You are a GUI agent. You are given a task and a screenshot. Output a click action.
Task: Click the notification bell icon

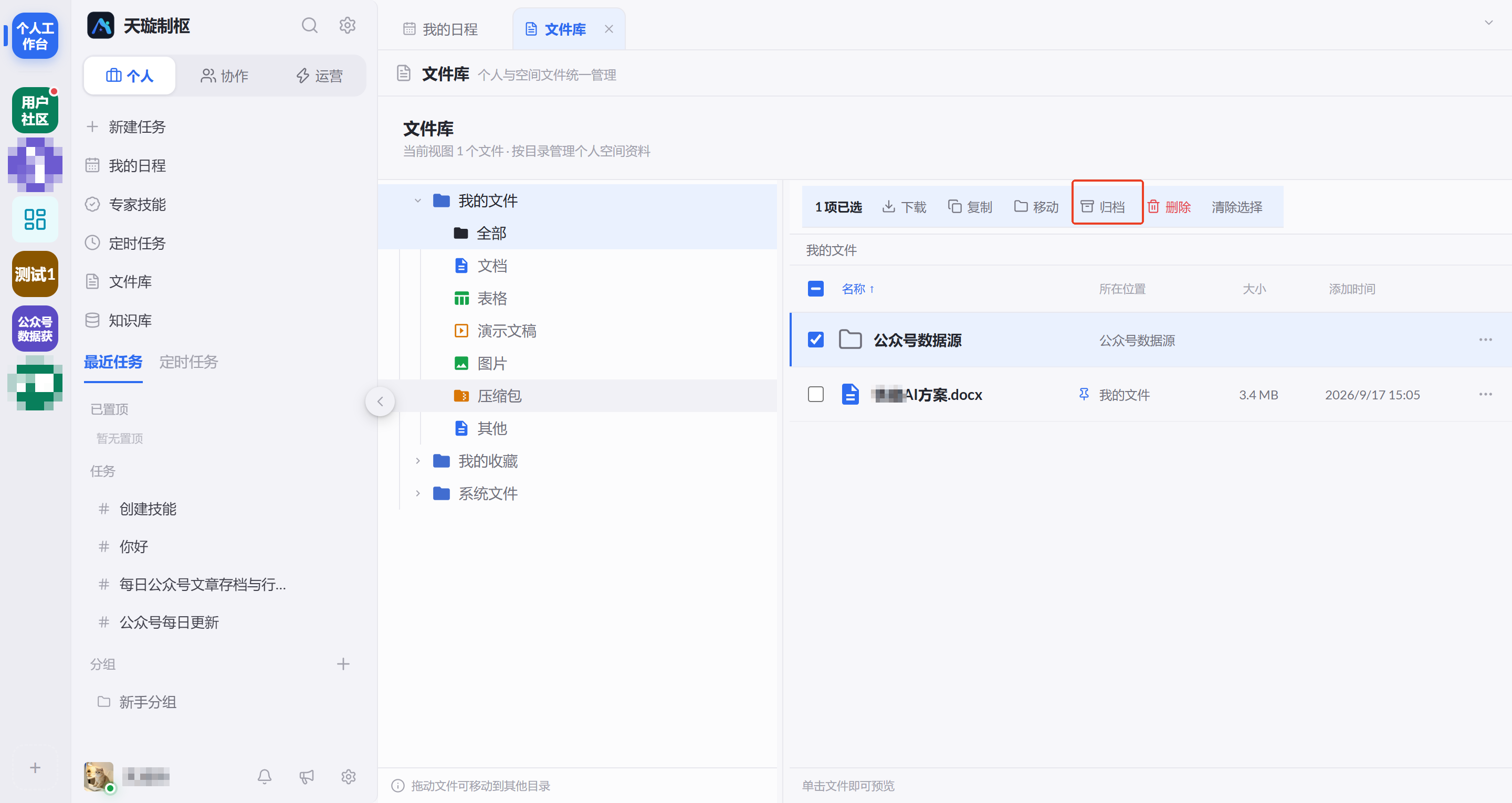click(x=265, y=777)
